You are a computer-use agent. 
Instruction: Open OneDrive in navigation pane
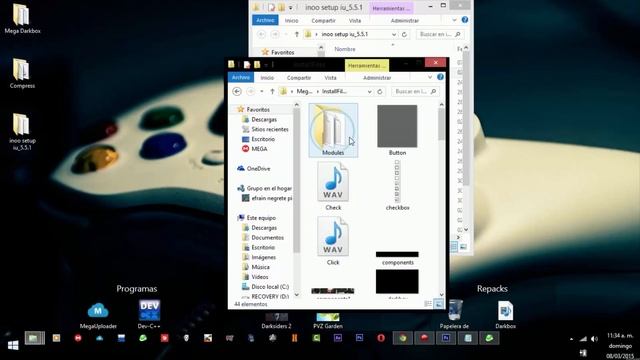[258, 169]
